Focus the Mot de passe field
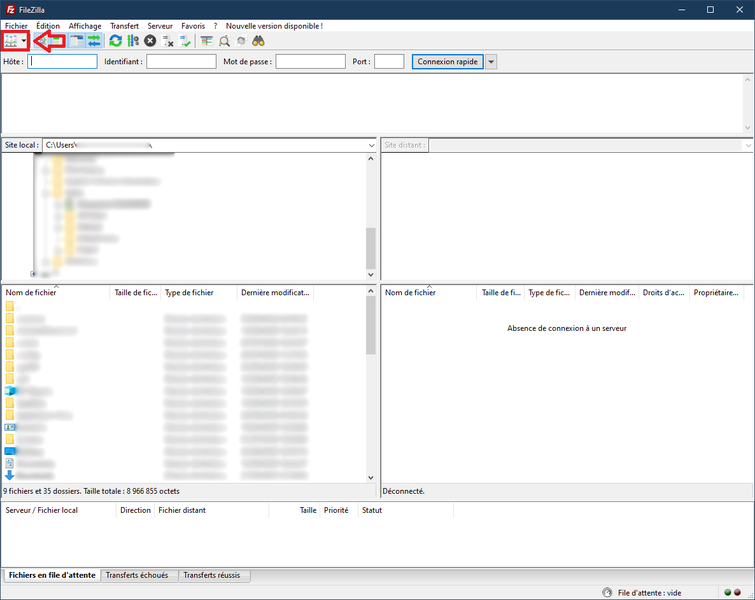 [311, 62]
